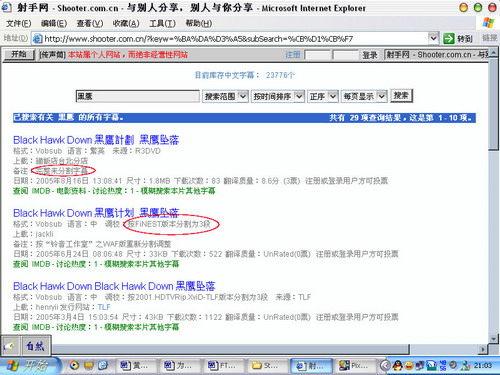Click the Windows flag logo at the menu bar's right

tap(488, 23)
